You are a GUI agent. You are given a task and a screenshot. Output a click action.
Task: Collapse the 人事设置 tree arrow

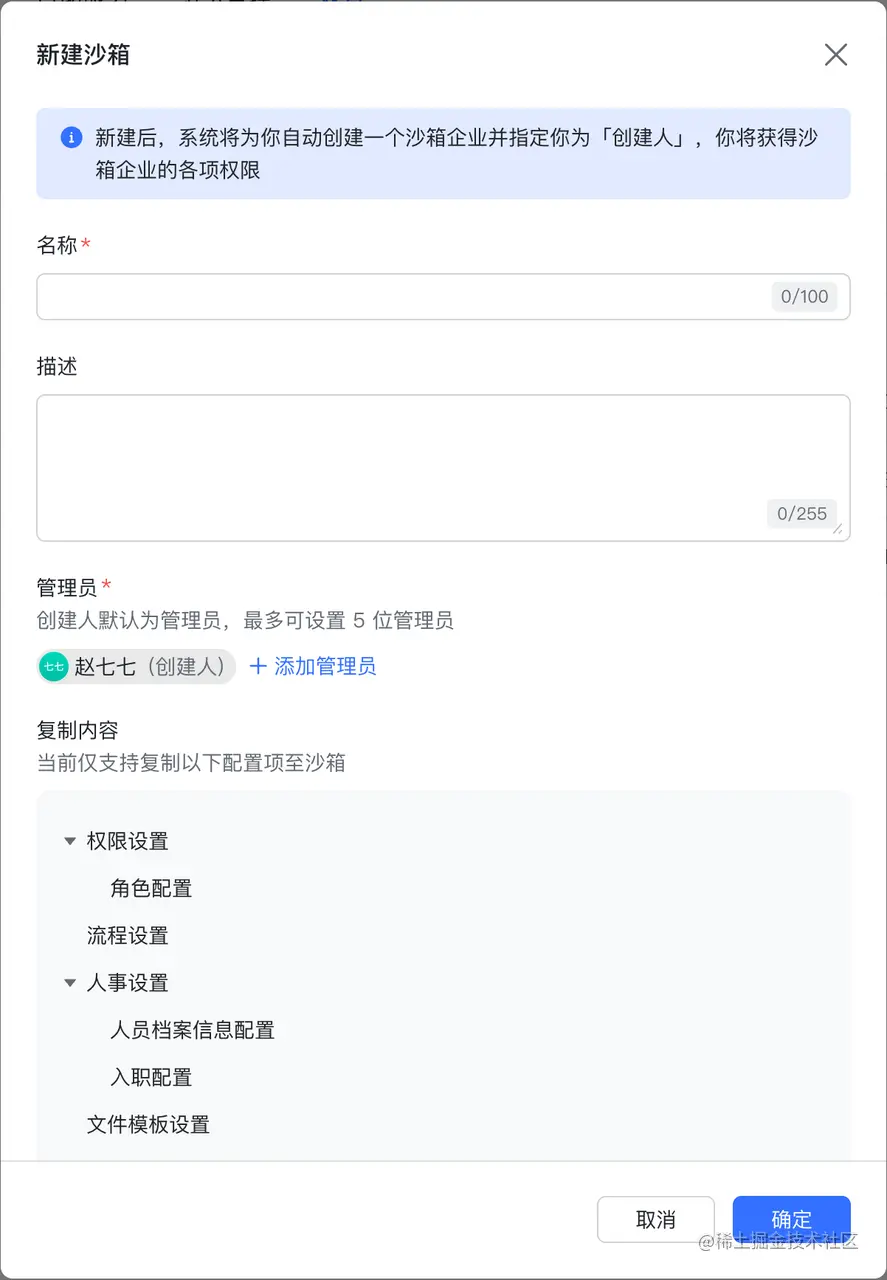point(70,983)
